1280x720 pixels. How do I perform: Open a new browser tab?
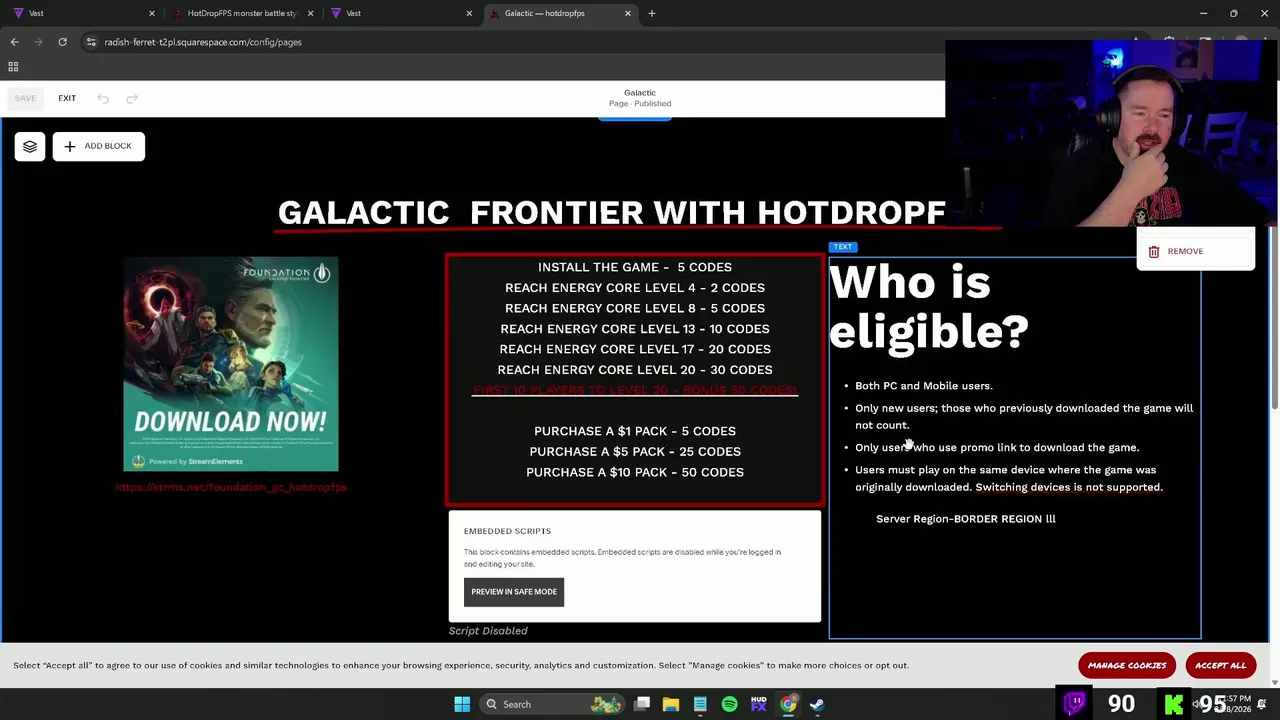pyautogui.click(x=652, y=13)
